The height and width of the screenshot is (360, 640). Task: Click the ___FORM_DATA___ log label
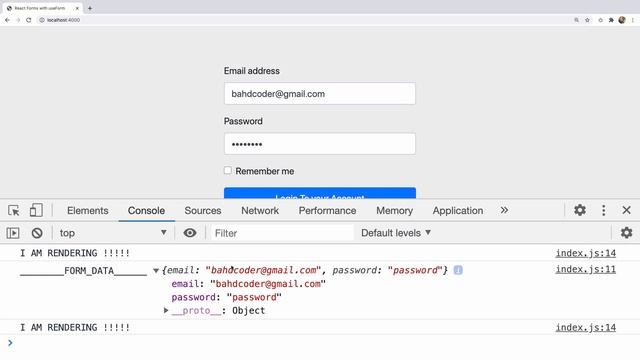[x=83, y=271]
